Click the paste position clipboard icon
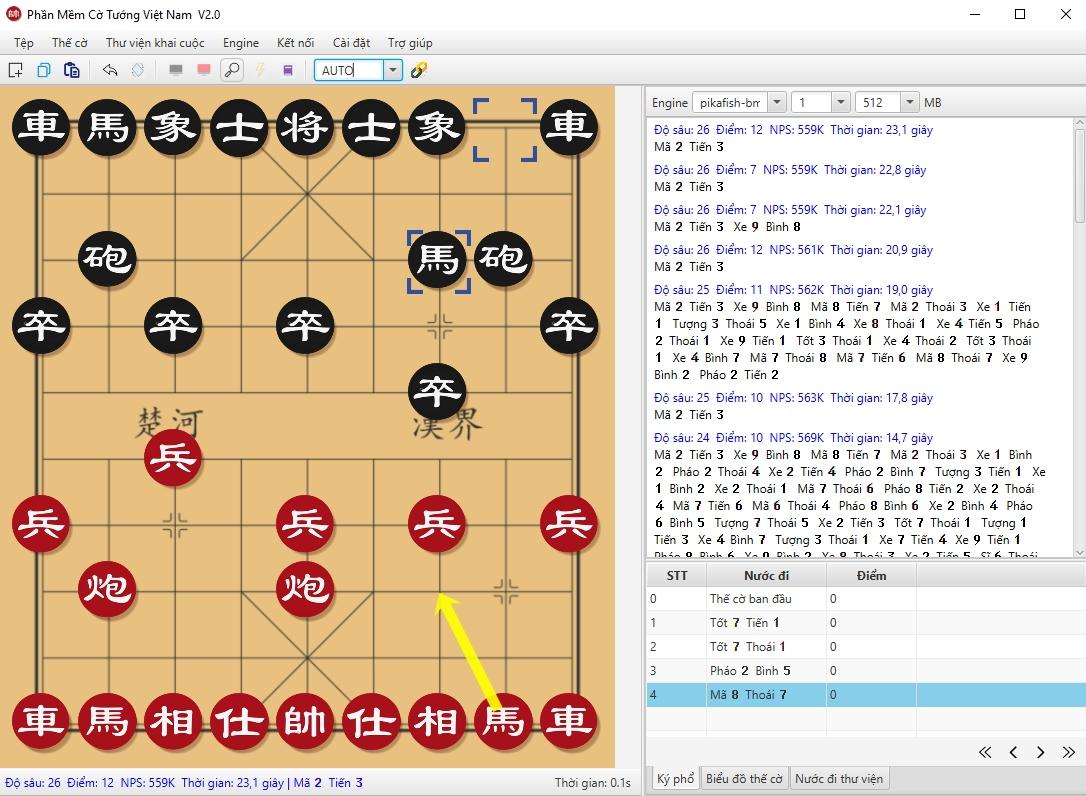 [71, 70]
